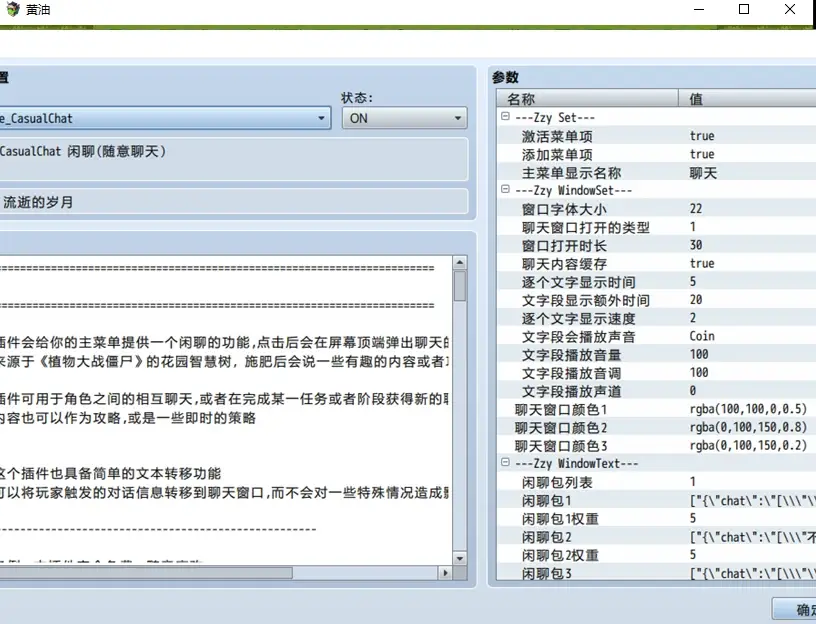Click the value rgba(0,100,150,0.2)
The image size is (816, 624).
pyautogui.click(x=748, y=445)
